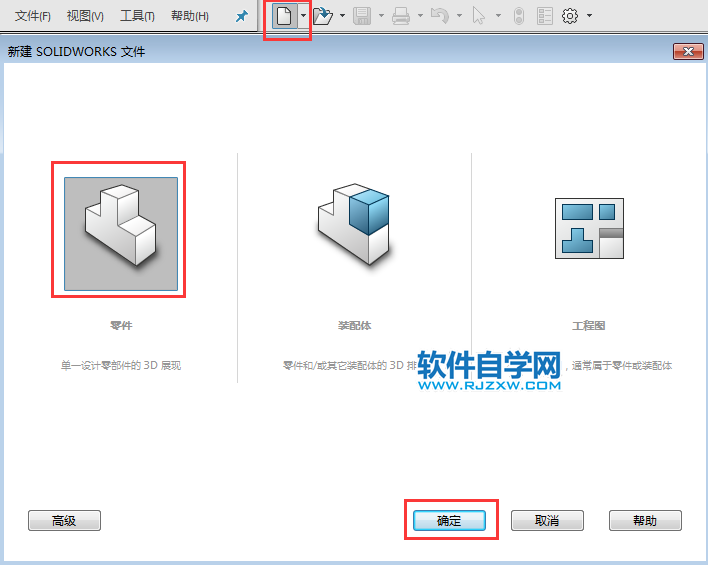Click the blue pushpin icon
The height and width of the screenshot is (565, 708).
pyautogui.click(x=242, y=17)
